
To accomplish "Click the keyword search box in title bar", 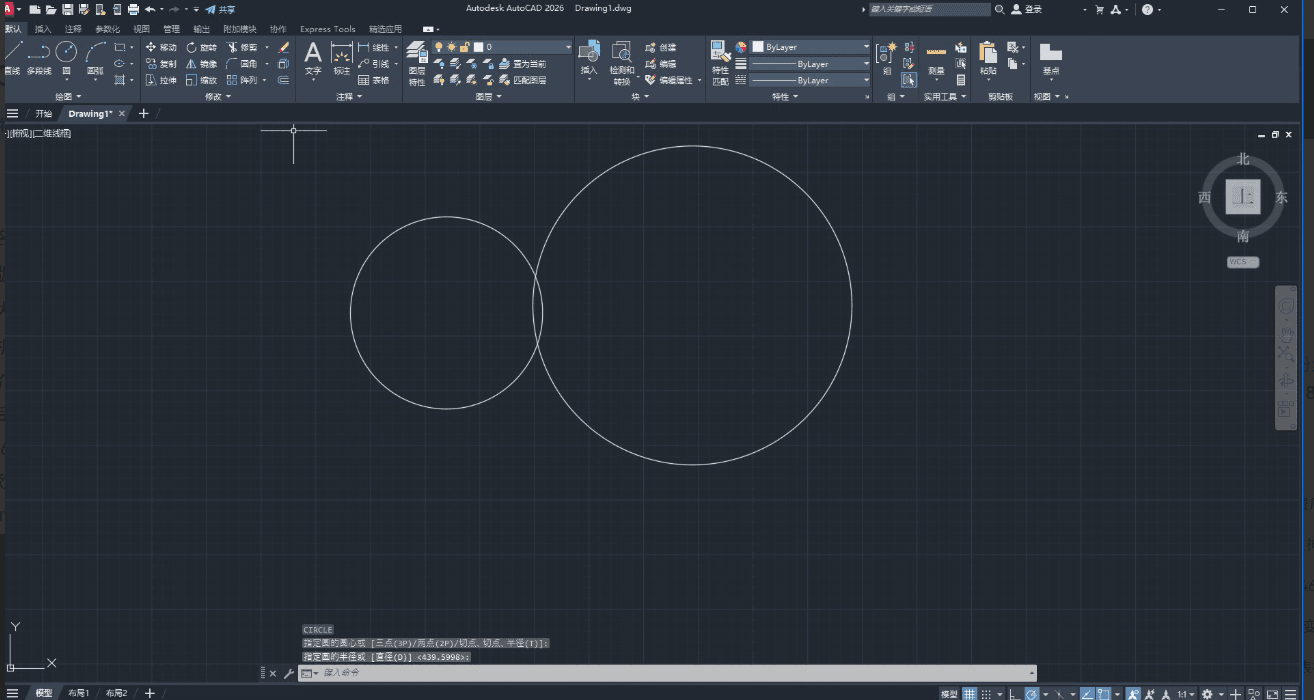I will [928, 9].
